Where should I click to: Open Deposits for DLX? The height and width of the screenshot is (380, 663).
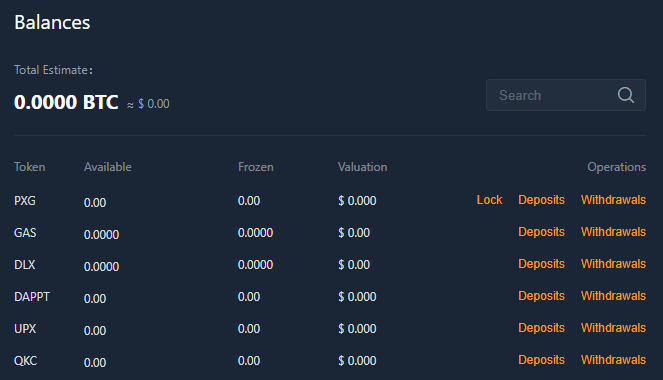541,264
